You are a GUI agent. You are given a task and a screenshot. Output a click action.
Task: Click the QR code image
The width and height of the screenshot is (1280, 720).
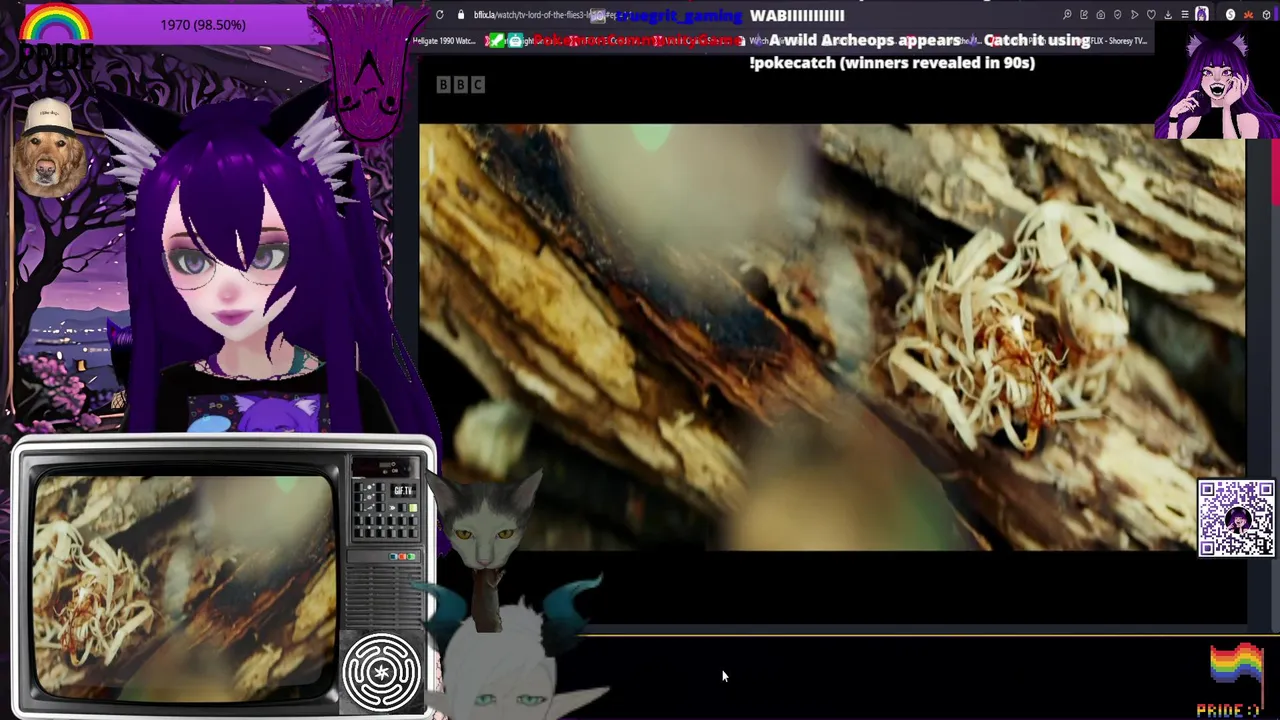[1236, 518]
